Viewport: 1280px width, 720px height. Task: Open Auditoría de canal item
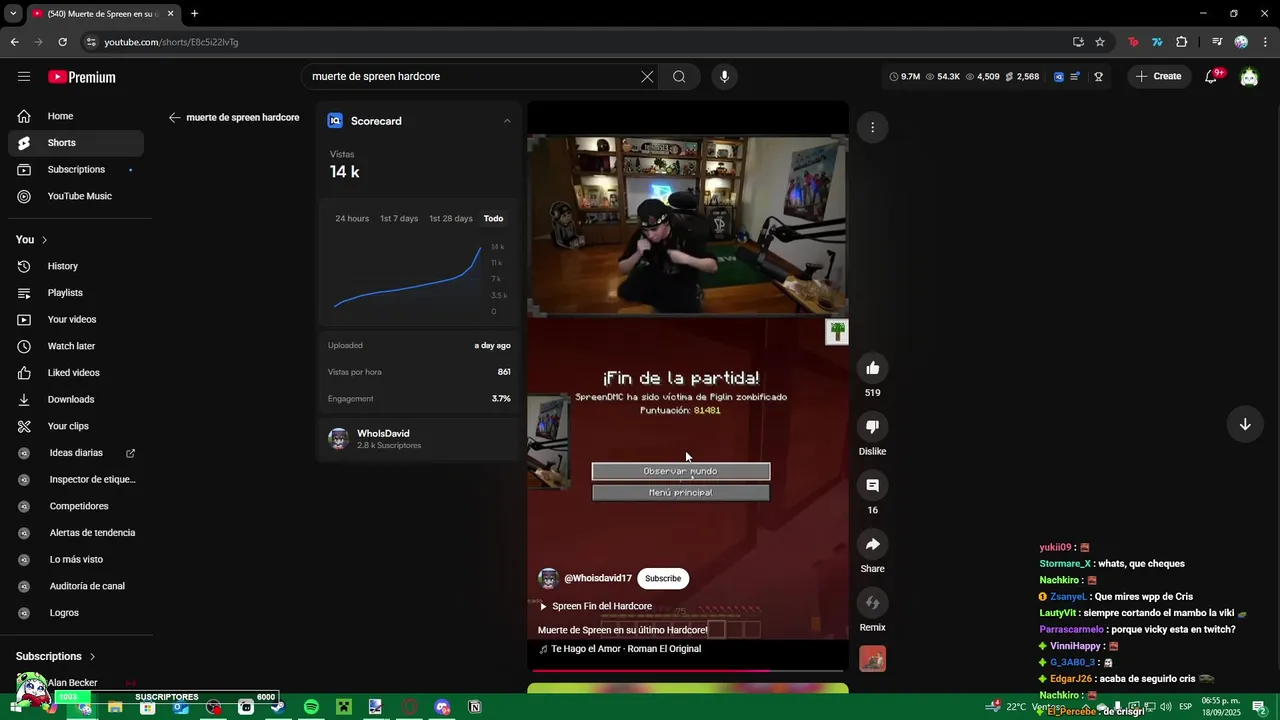[76, 586]
